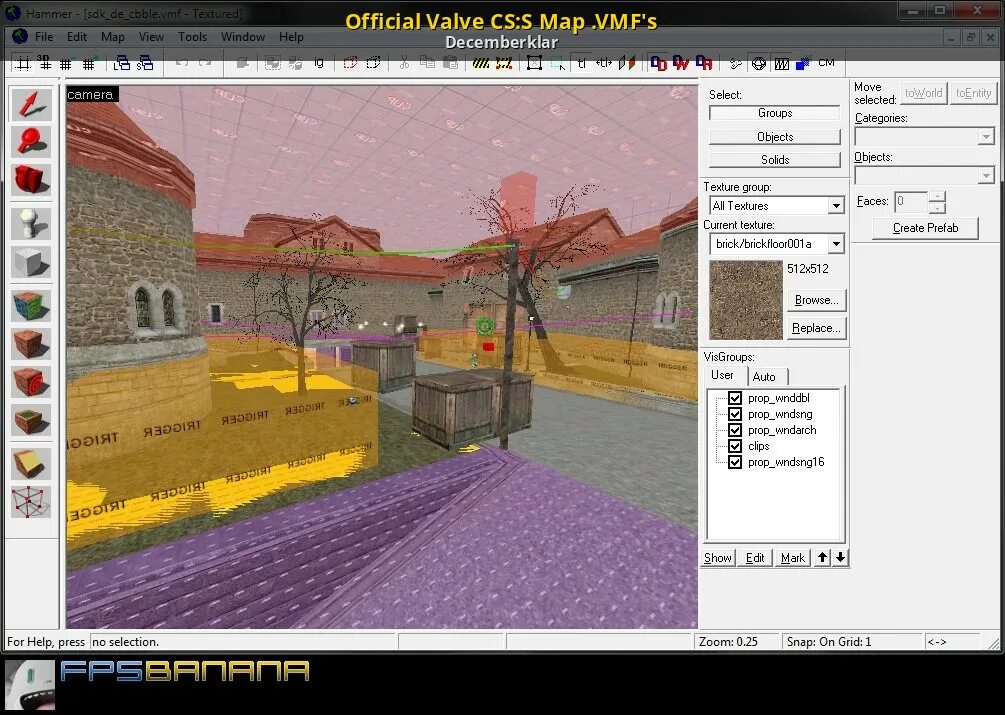The height and width of the screenshot is (715, 1005).
Task: Click the Objects select button
Action: click(x=775, y=136)
